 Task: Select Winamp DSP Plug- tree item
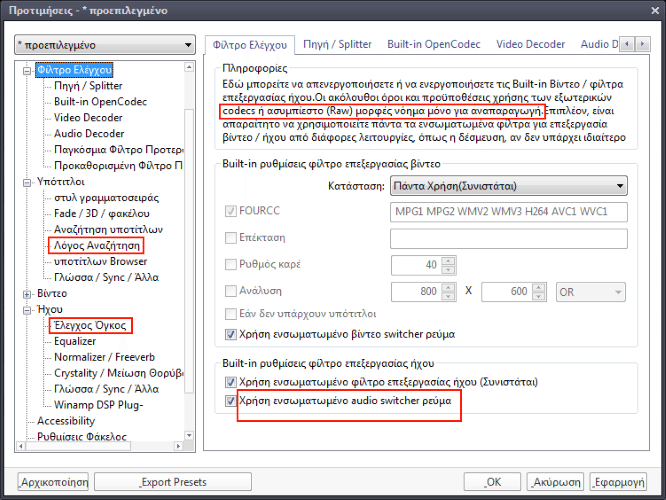[x=99, y=405]
